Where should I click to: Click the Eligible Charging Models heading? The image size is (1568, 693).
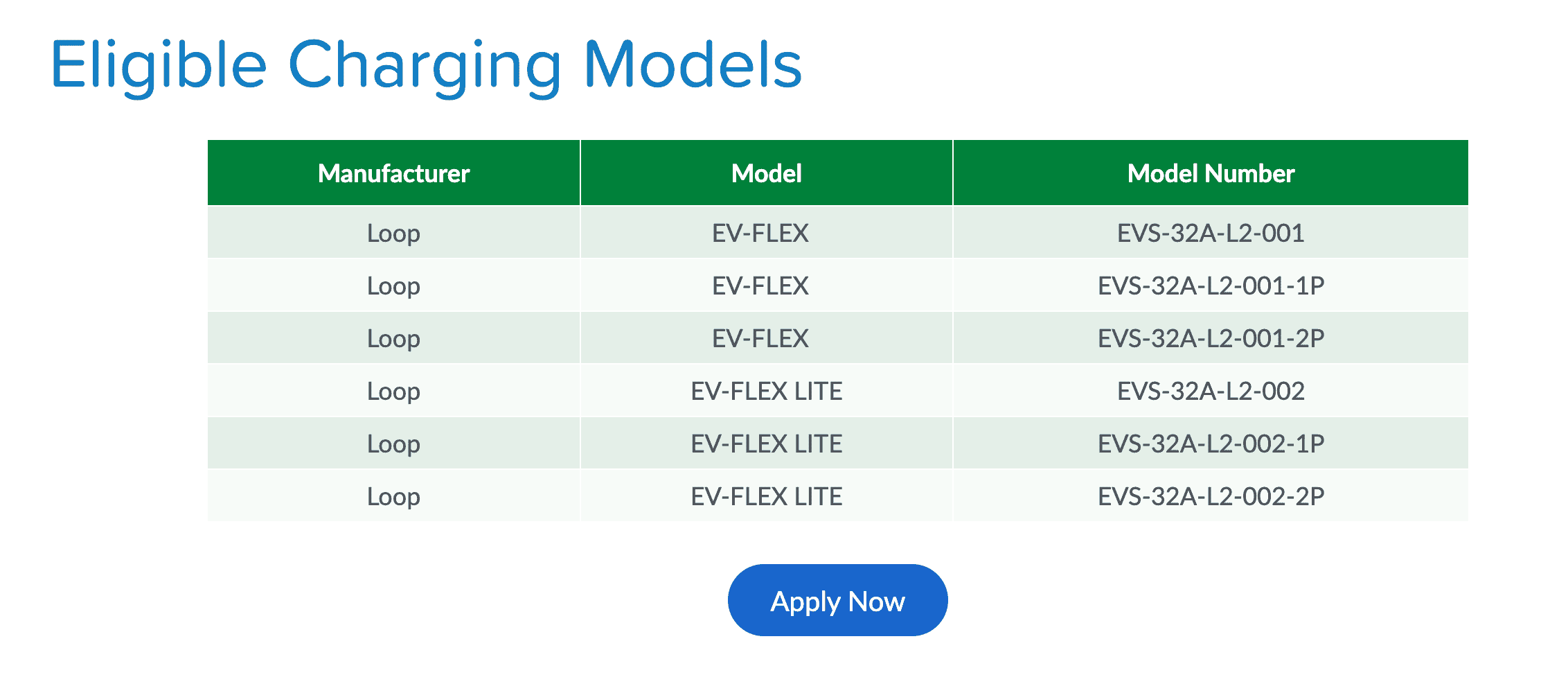coord(426,66)
